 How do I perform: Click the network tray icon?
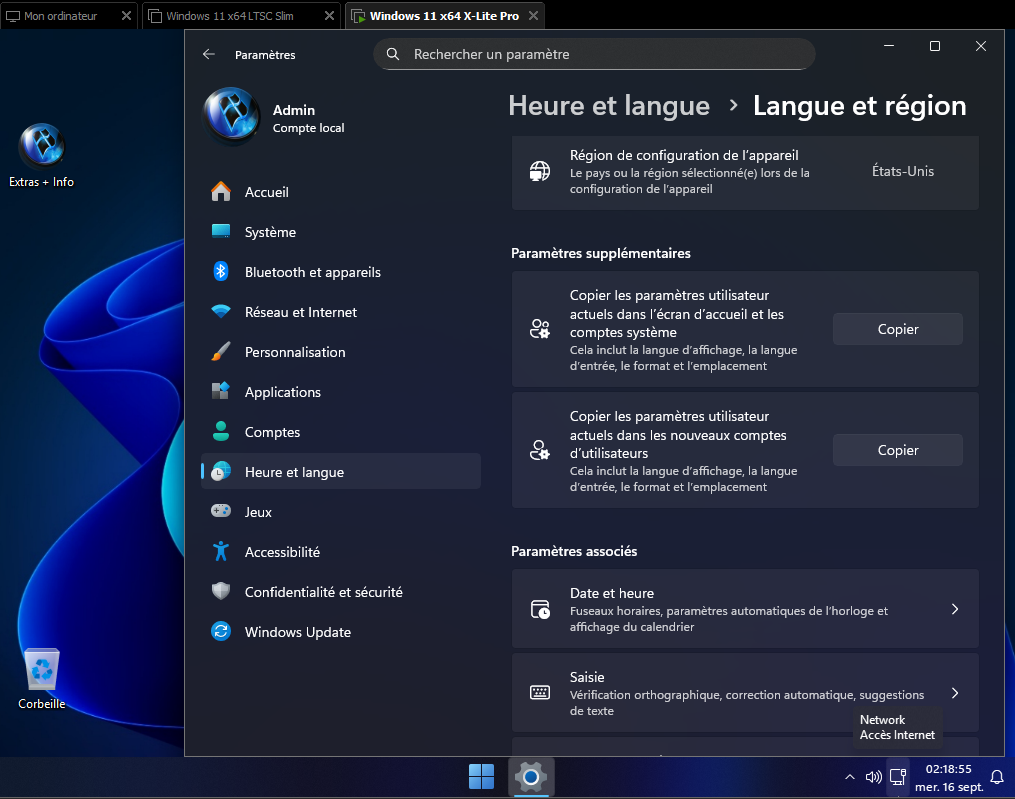(x=897, y=777)
